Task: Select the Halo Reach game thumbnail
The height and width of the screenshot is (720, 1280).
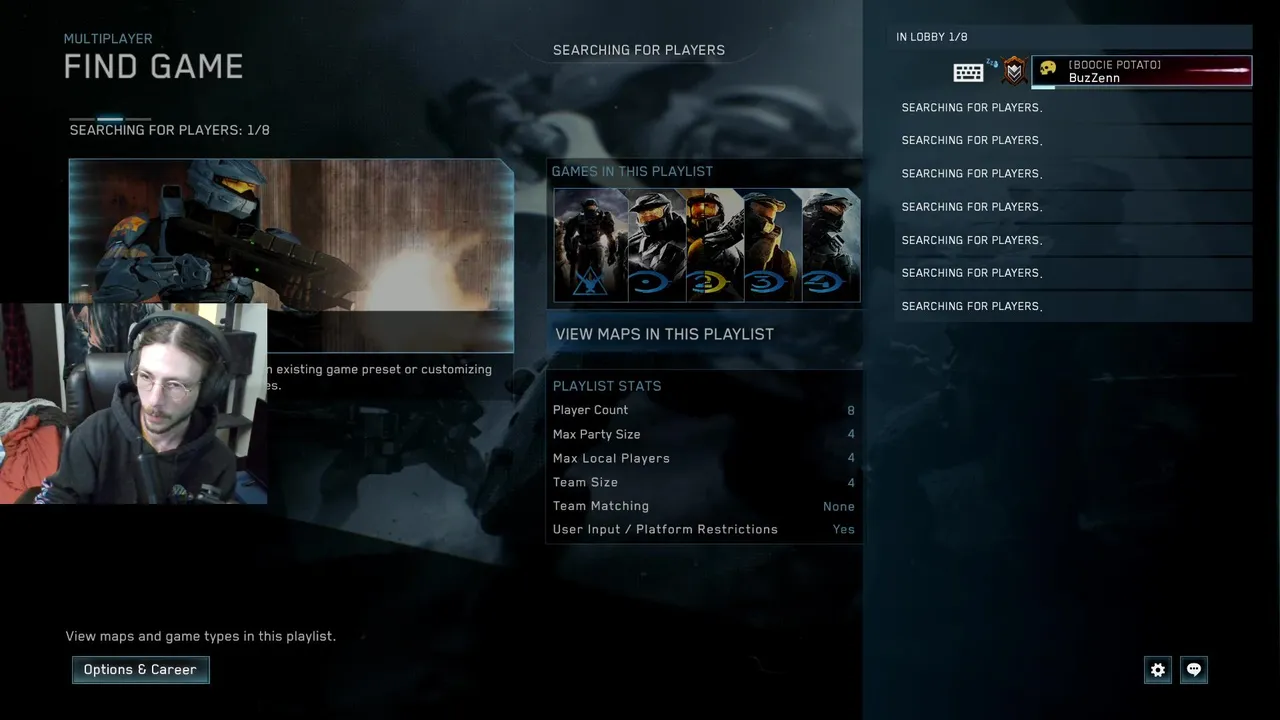Action: (x=591, y=245)
